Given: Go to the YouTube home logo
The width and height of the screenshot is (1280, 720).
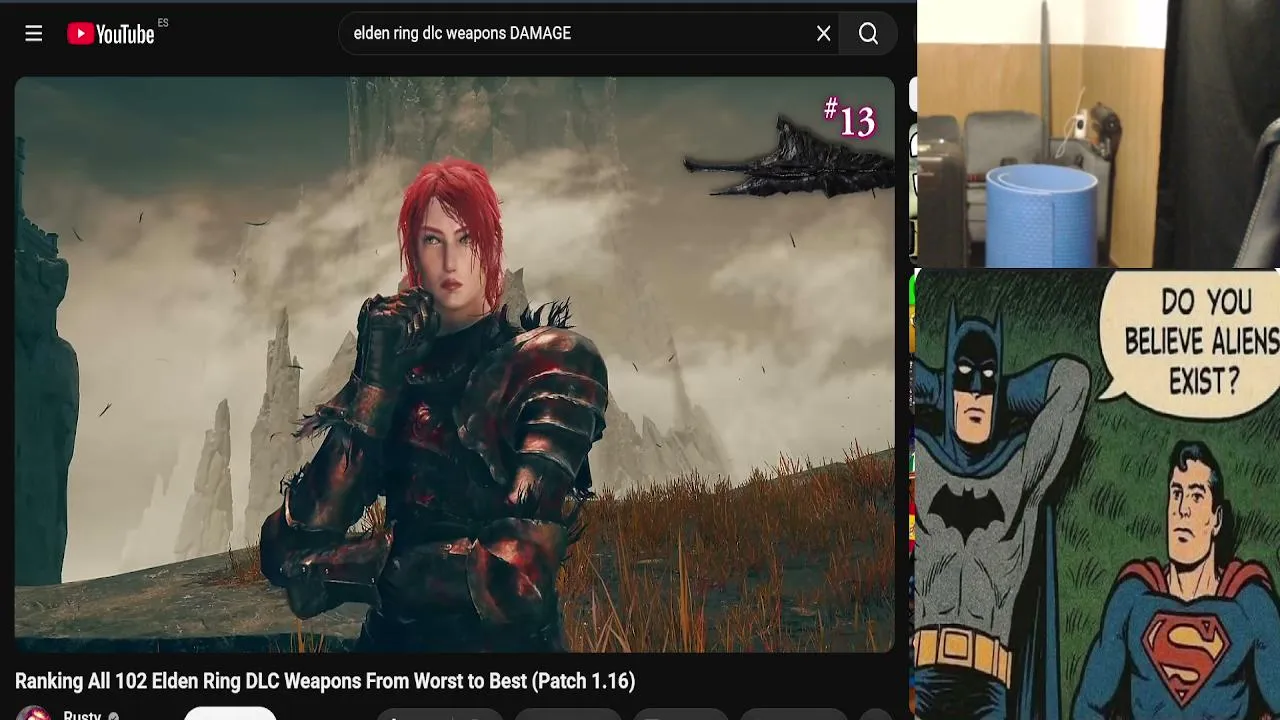Looking at the screenshot, I should 111,34.
